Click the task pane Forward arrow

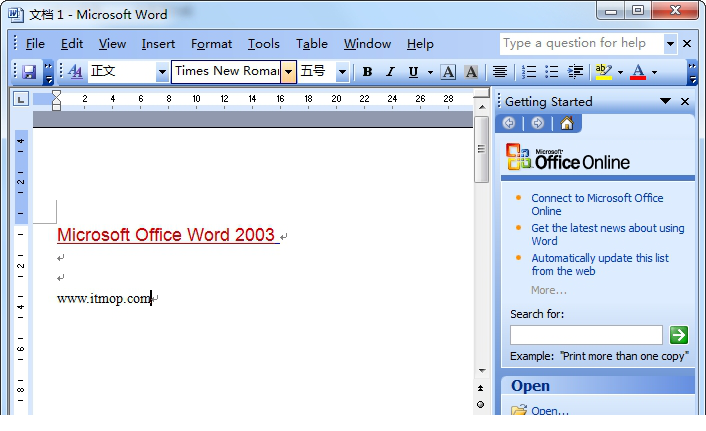538,123
